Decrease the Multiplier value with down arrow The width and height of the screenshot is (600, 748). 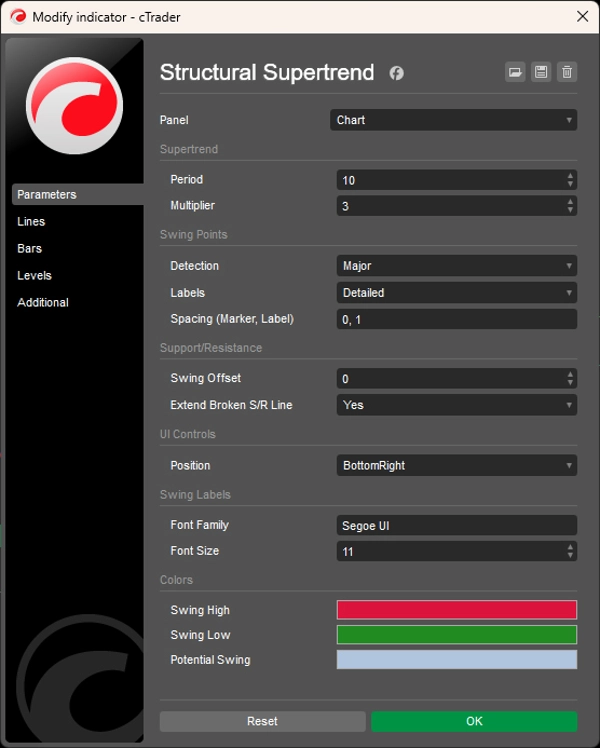tap(570, 210)
